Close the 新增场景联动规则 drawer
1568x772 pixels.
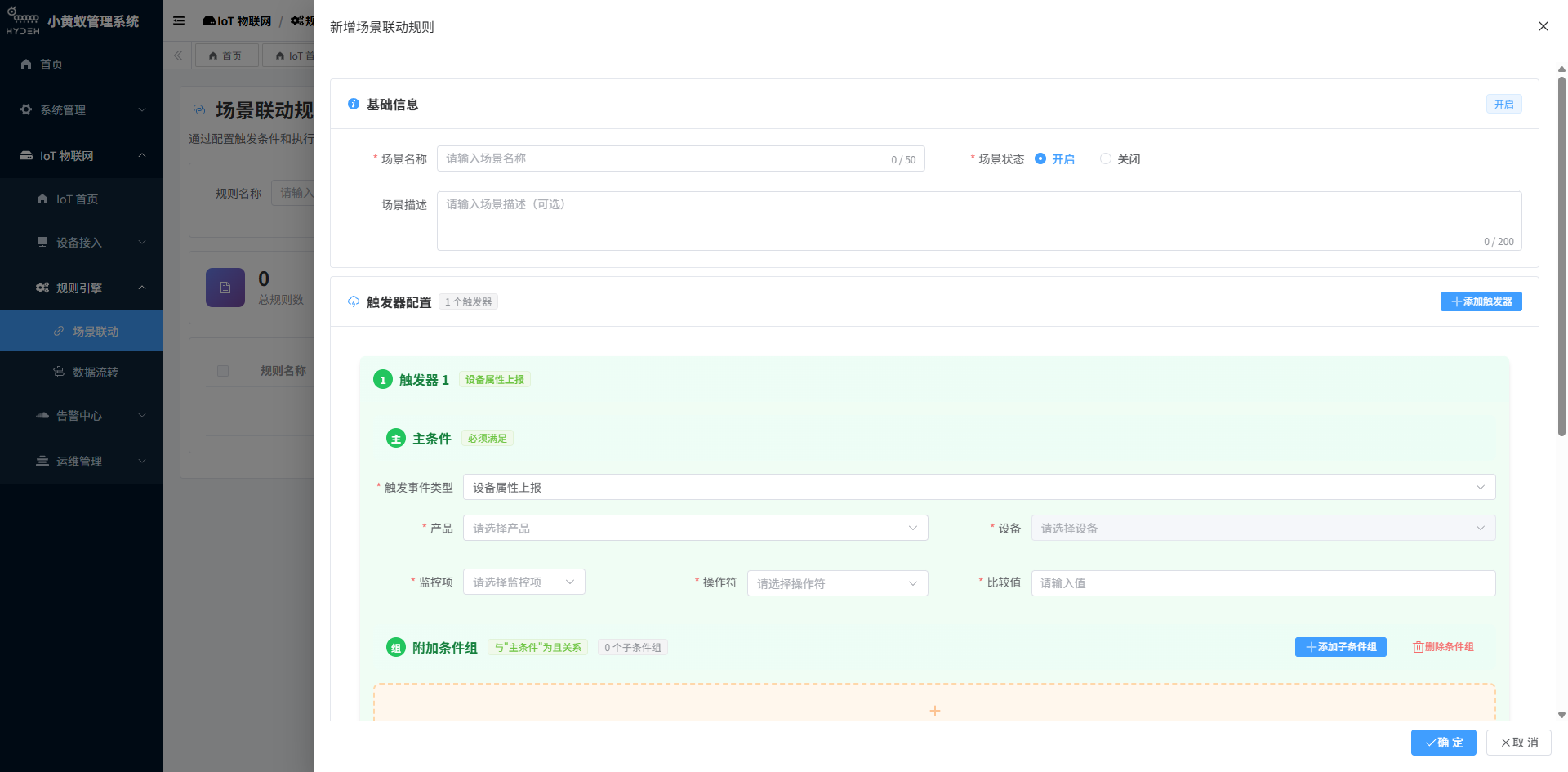[x=1543, y=26]
